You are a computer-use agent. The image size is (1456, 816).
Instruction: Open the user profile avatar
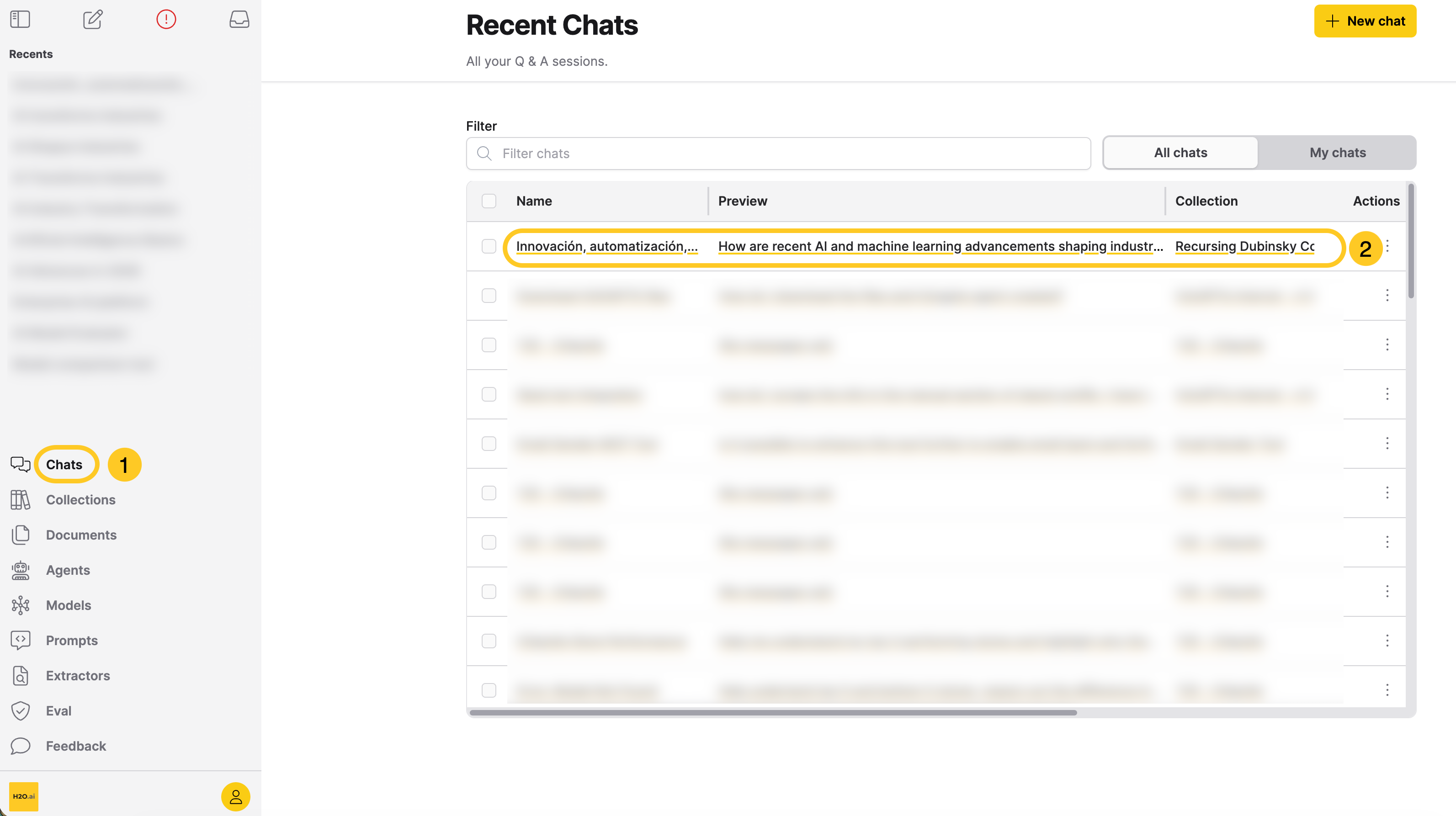tap(236, 797)
